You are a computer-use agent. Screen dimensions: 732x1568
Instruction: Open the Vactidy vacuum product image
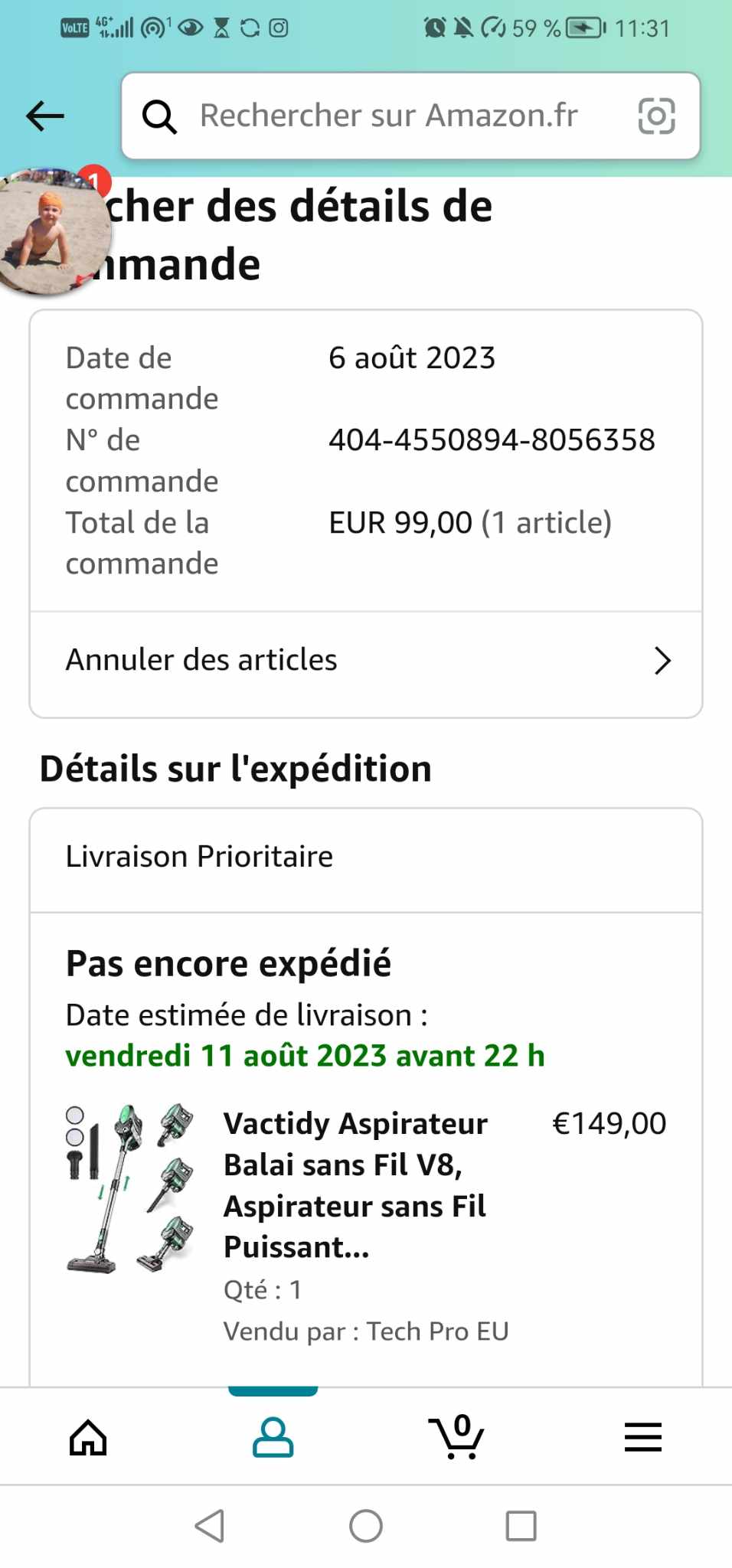click(x=130, y=1189)
